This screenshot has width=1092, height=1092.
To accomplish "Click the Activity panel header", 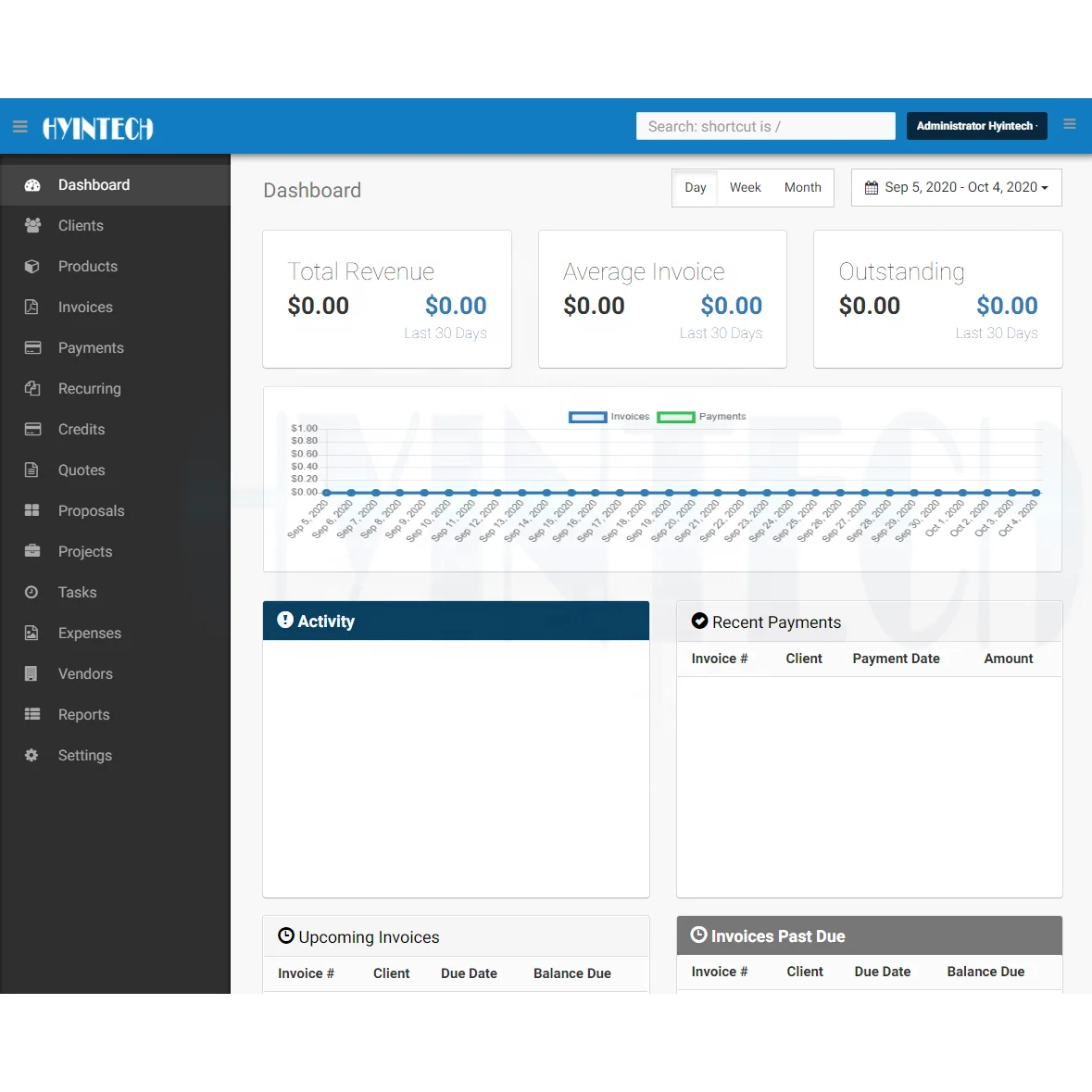I will pos(457,621).
